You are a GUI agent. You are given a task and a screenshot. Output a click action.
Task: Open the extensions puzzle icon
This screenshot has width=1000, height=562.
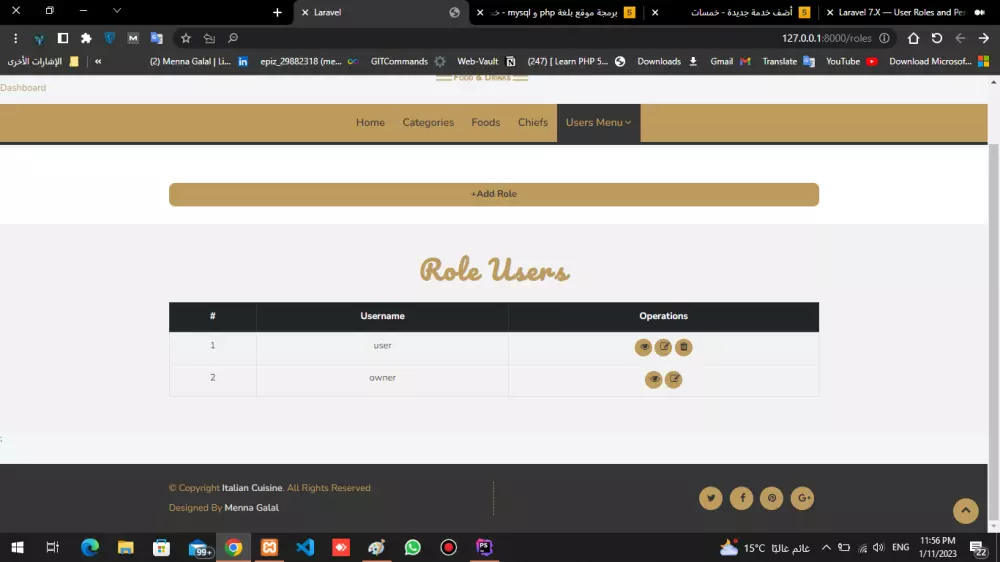coord(86,38)
